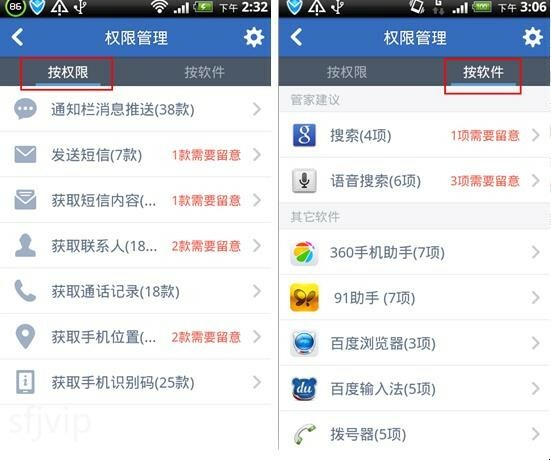This screenshot has height=460, width=551.
Task: Open settings gear on right screen
Action: (532, 37)
